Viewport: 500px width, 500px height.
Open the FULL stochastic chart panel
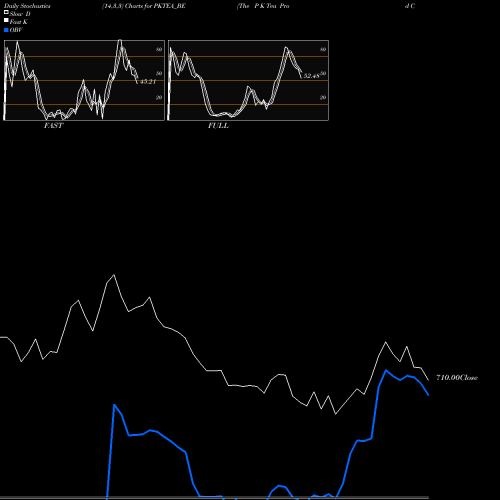(x=248, y=80)
